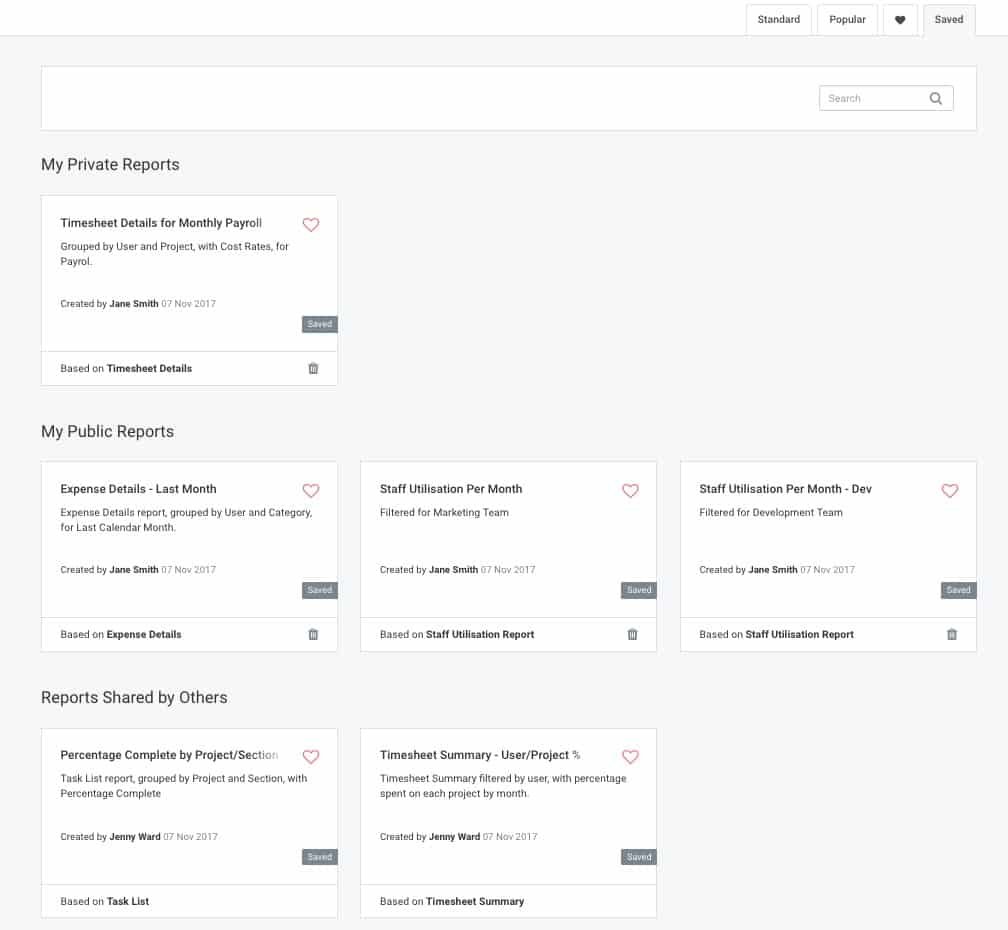Click Task List base report link
1008x930 pixels.
click(128, 901)
